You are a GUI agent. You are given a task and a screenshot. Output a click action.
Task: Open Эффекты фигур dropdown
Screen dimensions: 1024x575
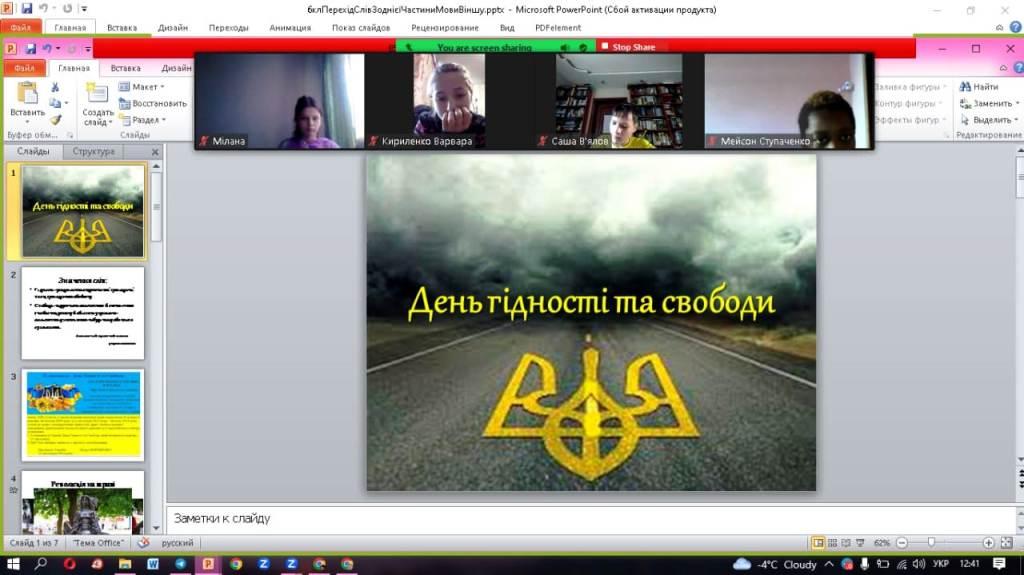[910, 120]
